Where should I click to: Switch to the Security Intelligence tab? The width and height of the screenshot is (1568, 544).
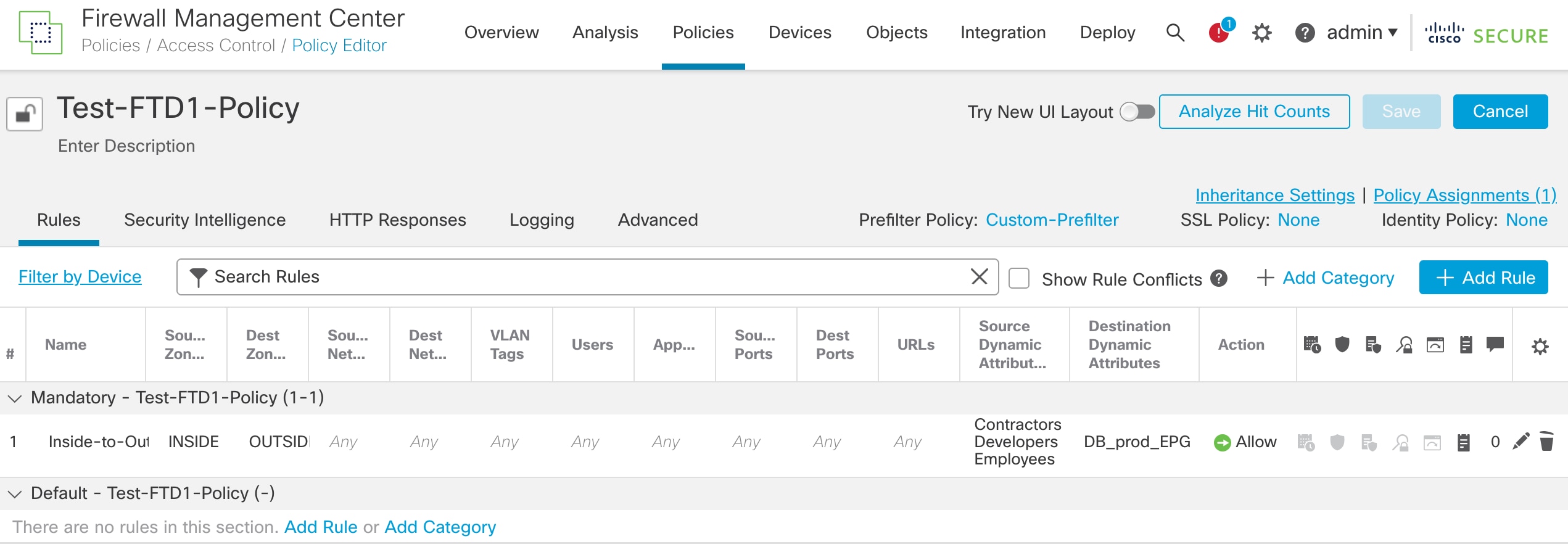click(205, 220)
